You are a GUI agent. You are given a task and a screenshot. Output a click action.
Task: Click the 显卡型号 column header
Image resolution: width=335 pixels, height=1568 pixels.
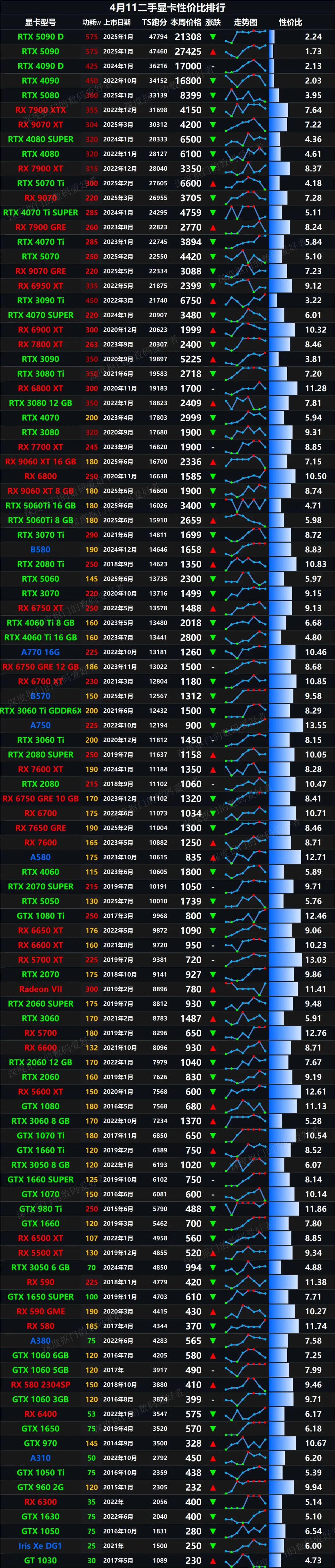point(40,23)
